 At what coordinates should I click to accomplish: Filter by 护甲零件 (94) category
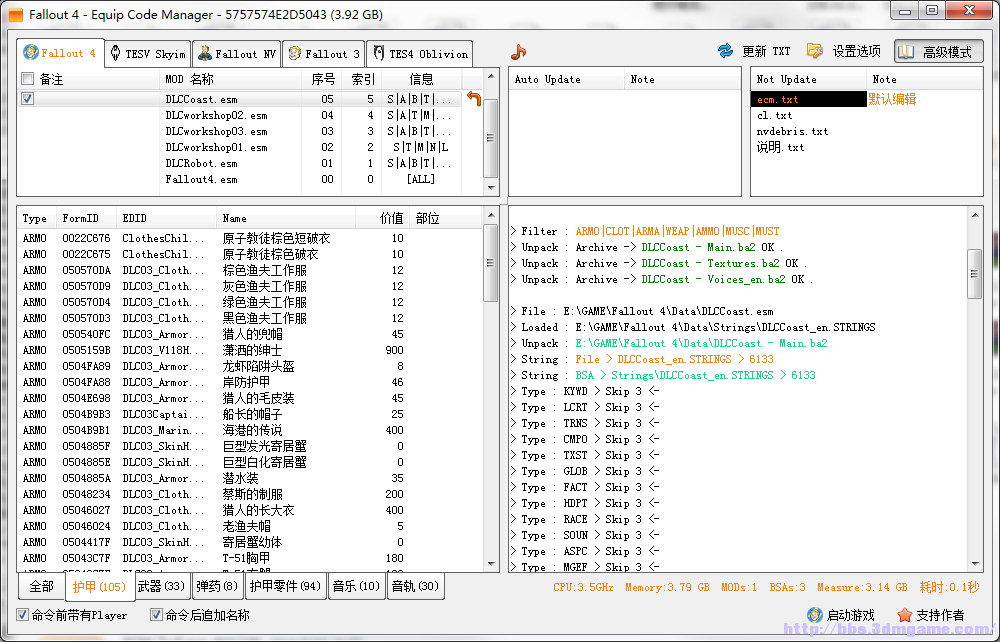pos(285,586)
